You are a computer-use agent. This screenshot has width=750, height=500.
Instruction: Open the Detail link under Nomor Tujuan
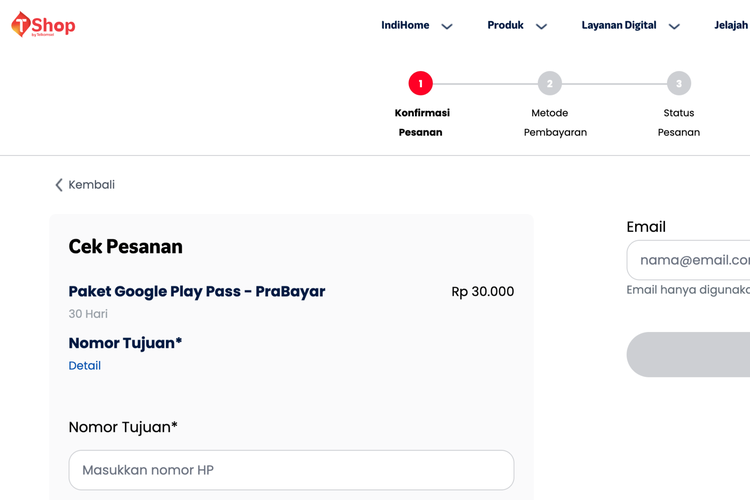[x=85, y=366]
